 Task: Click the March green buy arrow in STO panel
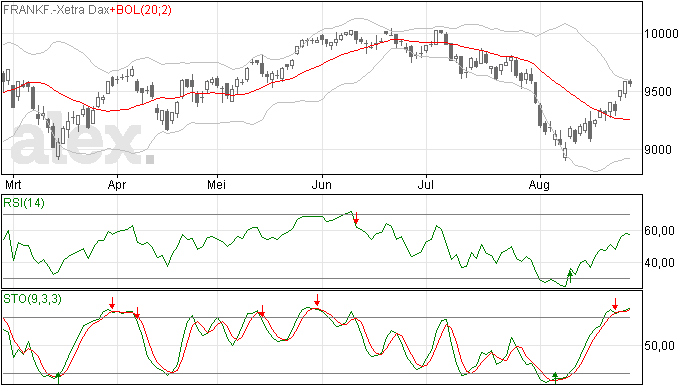tap(59, 378)
